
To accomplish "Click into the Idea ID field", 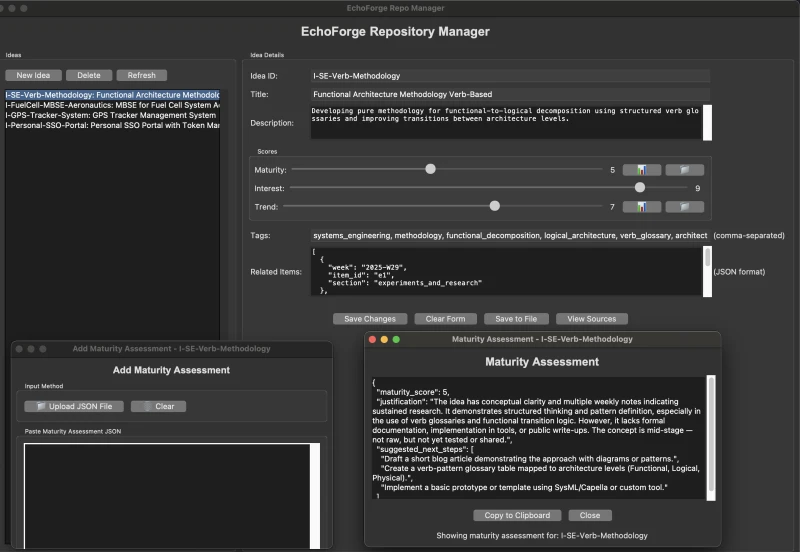I will 510,76.
